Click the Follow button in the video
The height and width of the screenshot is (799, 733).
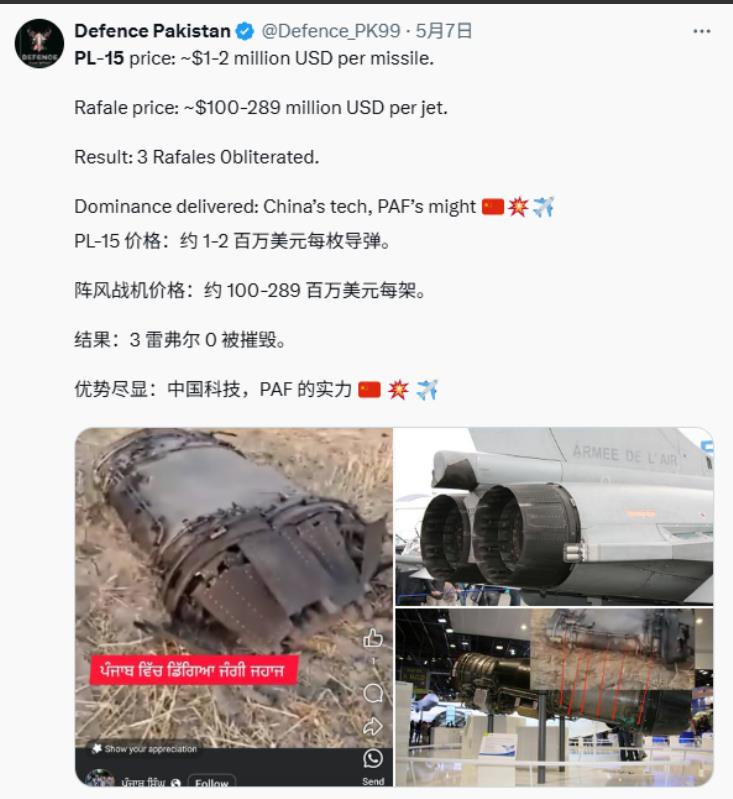coord(212,782)
